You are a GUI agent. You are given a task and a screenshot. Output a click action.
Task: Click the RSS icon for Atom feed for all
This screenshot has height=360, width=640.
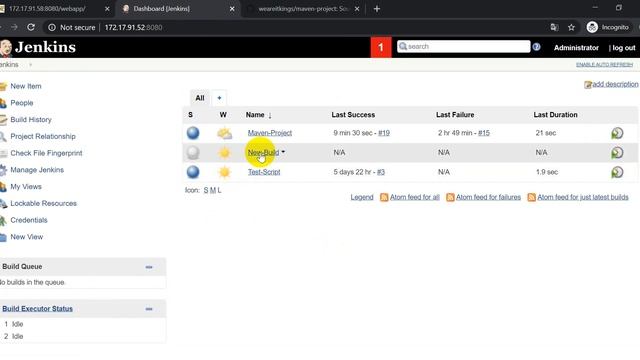384,198
